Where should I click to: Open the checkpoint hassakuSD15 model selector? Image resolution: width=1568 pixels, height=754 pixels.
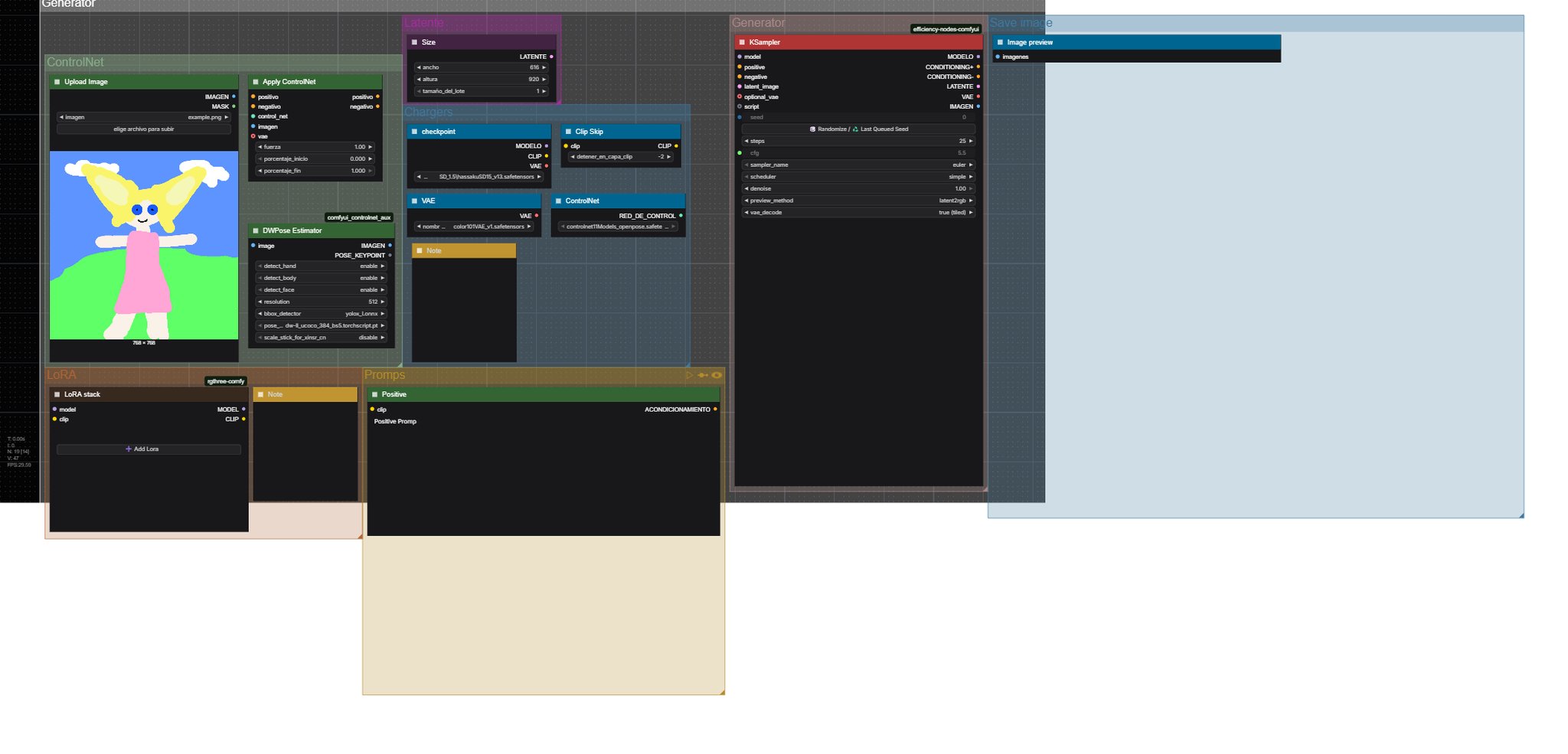tap(479, 177)
